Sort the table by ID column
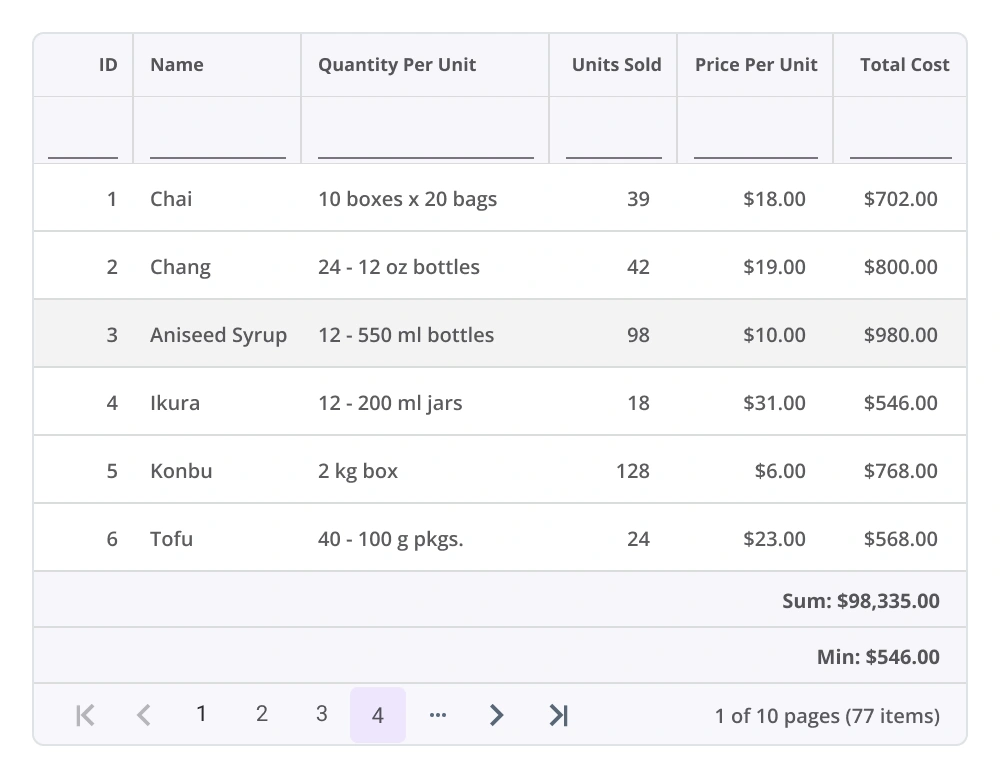This screenshot has height=778, width=1000. [x=106, y=64]
